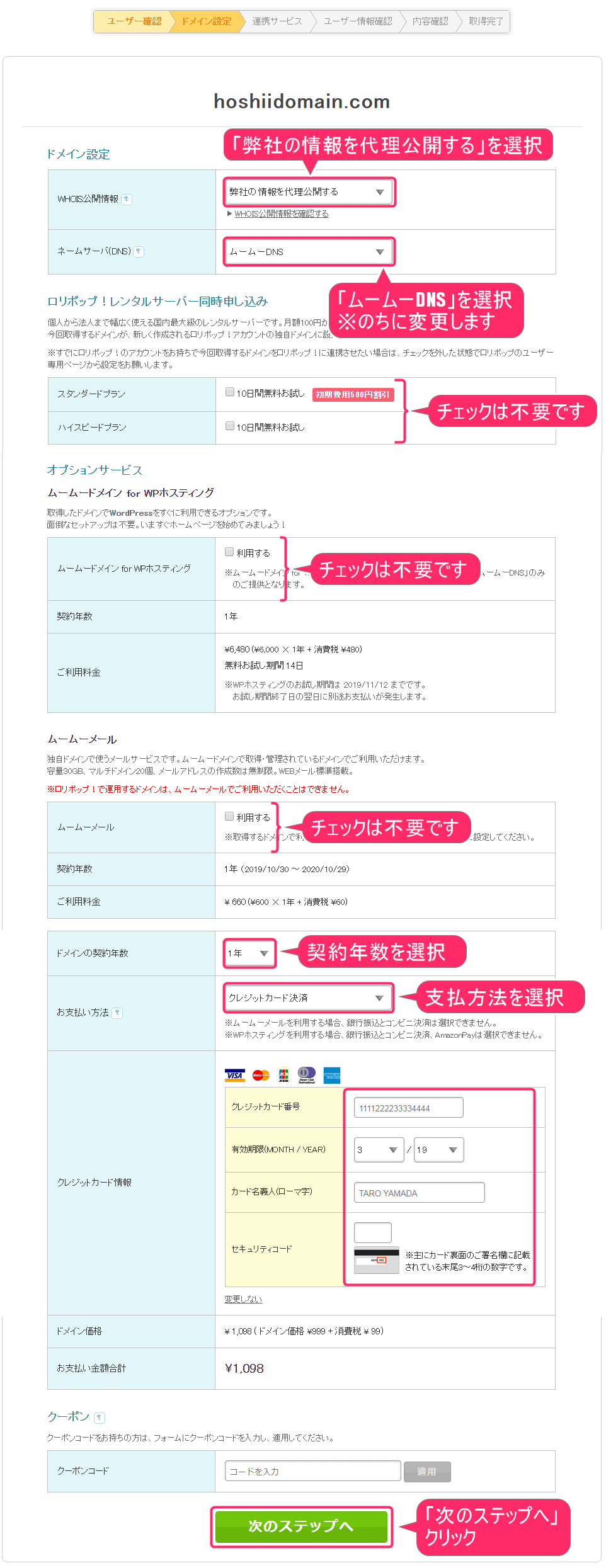Screen dimensions: 606x1568
Task: Click the VISA card logo
Action: pyautogui.click(x=235, y=1075)
